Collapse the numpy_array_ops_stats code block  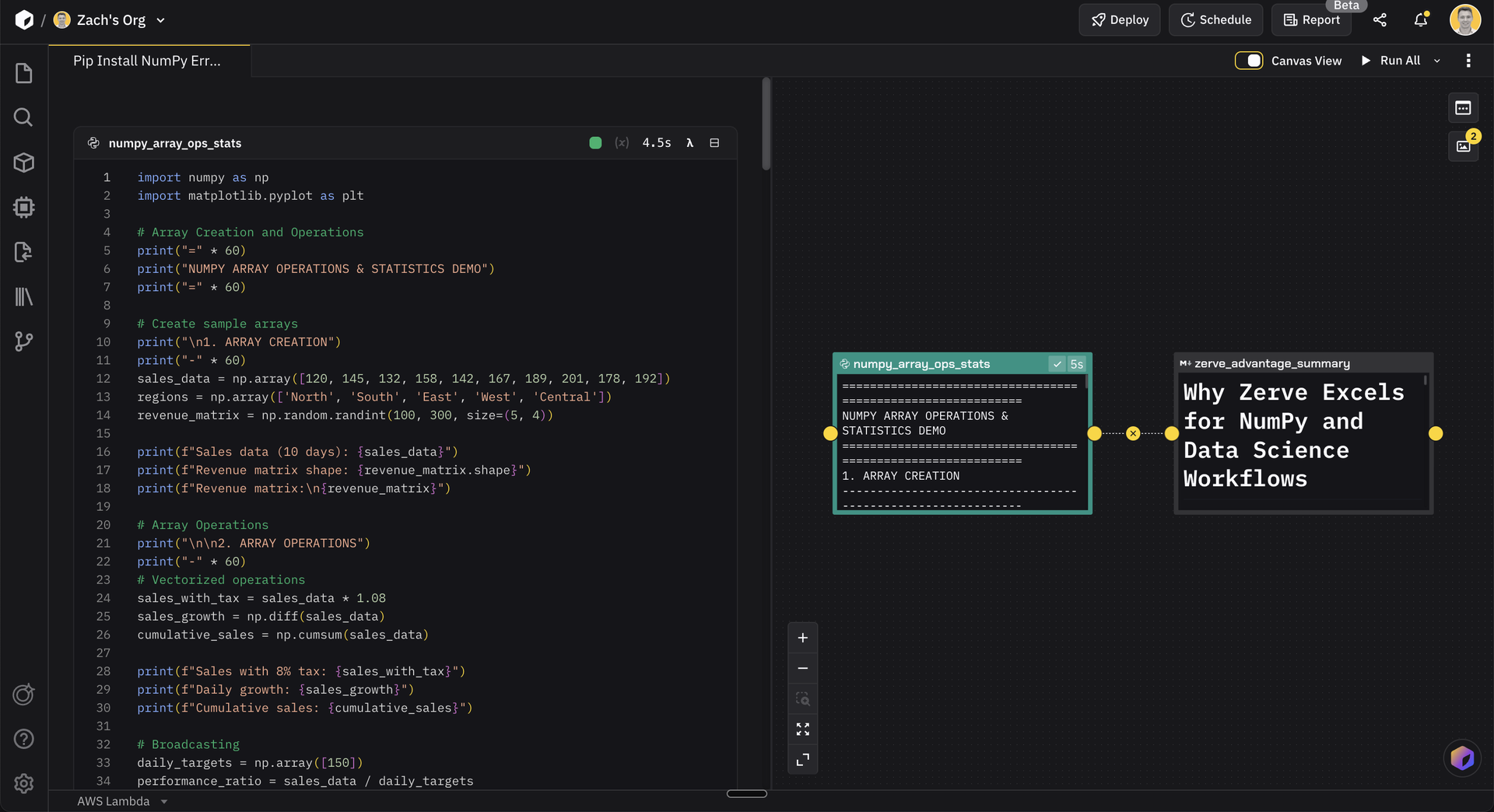pos(714,143)
